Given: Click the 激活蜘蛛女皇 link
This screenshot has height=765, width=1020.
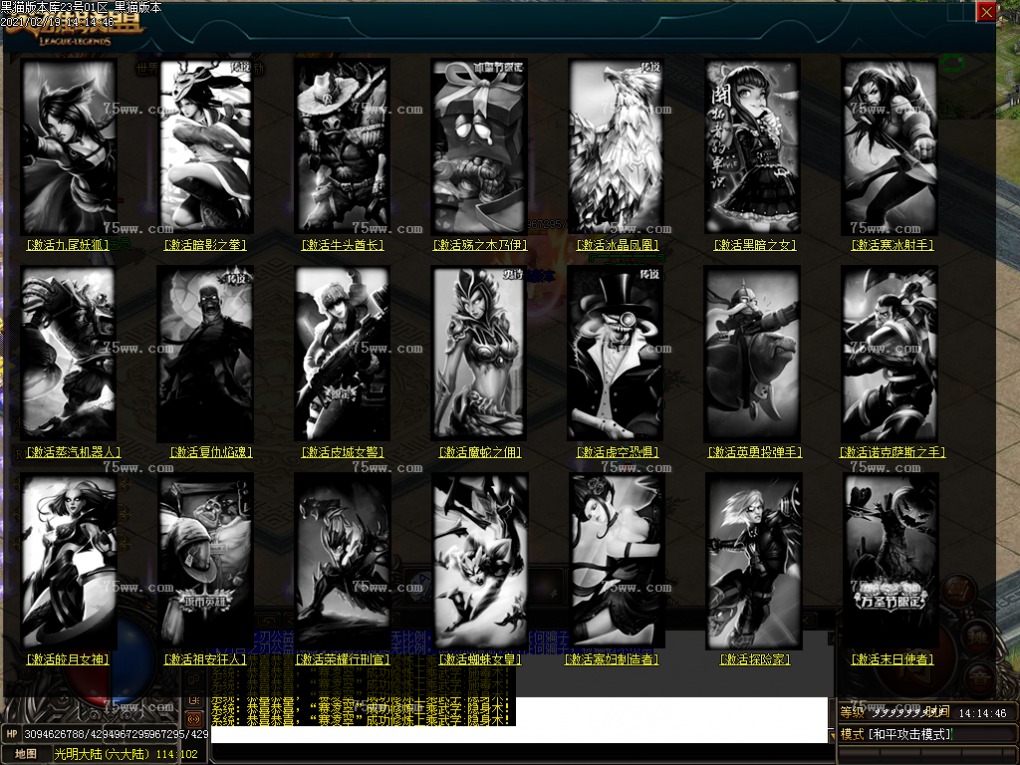Looking at the screenshot, I should pyautogui.click(x=480, y=659).
